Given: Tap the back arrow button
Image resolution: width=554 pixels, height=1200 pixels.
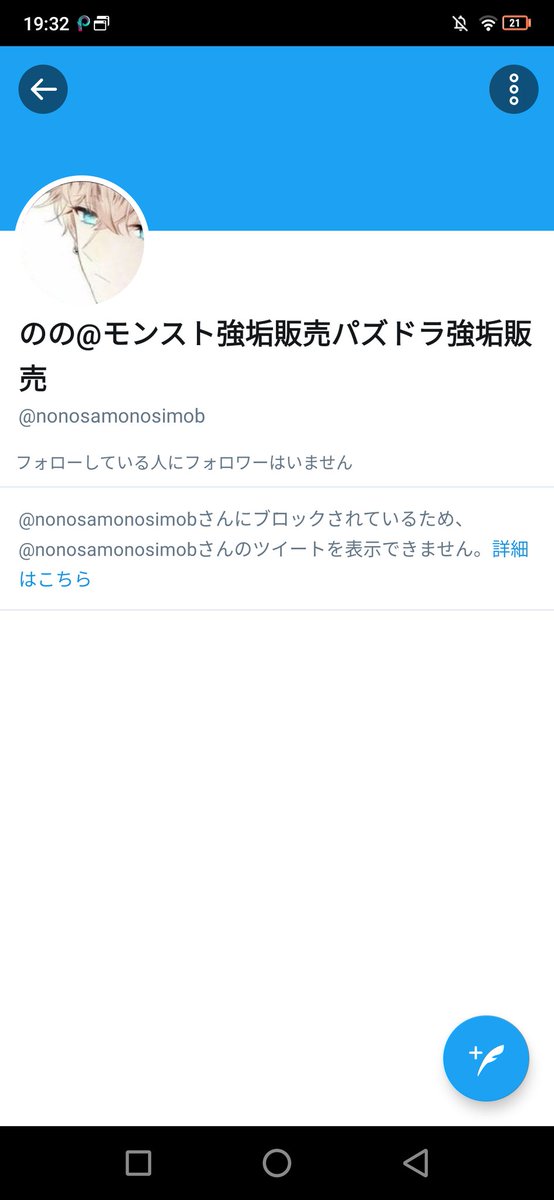Looking at the screenshot, I should [x=43, y=89].
